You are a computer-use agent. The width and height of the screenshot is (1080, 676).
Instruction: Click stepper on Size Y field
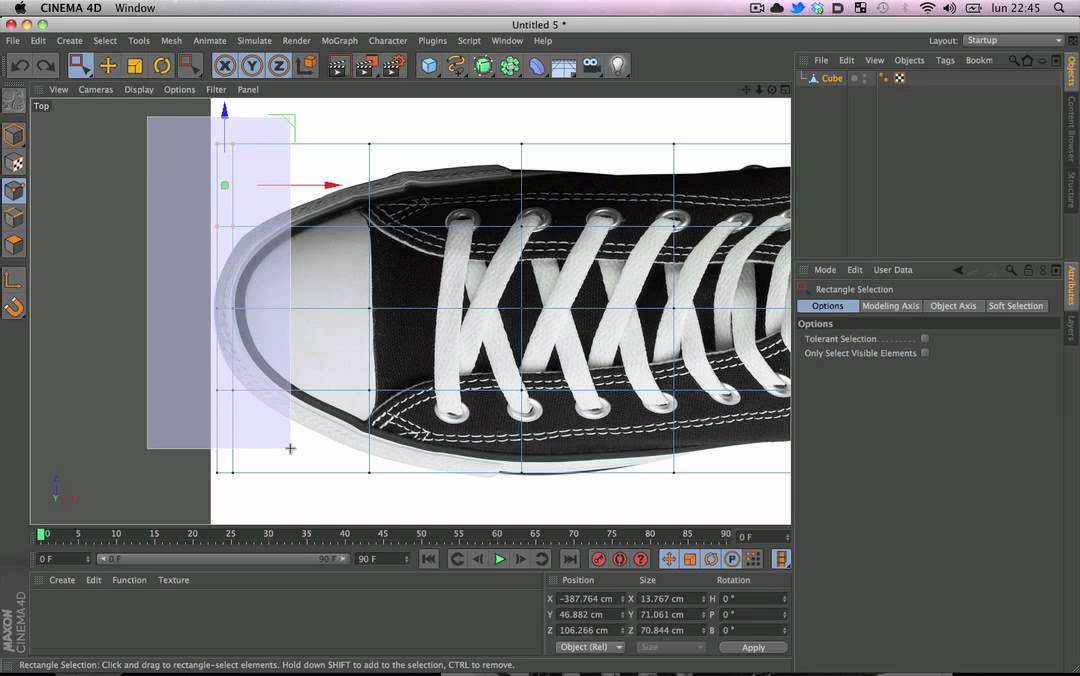point(703,615)
